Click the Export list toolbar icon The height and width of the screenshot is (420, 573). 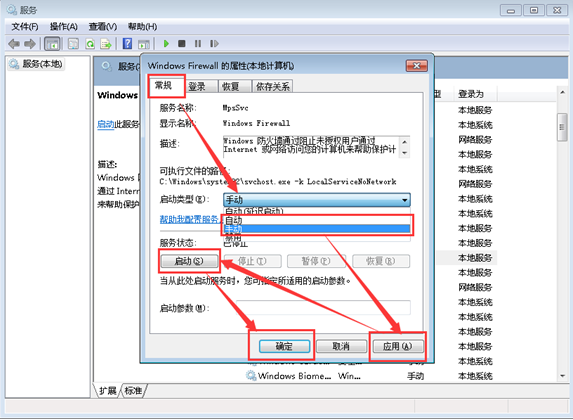(x=106, y=44)
